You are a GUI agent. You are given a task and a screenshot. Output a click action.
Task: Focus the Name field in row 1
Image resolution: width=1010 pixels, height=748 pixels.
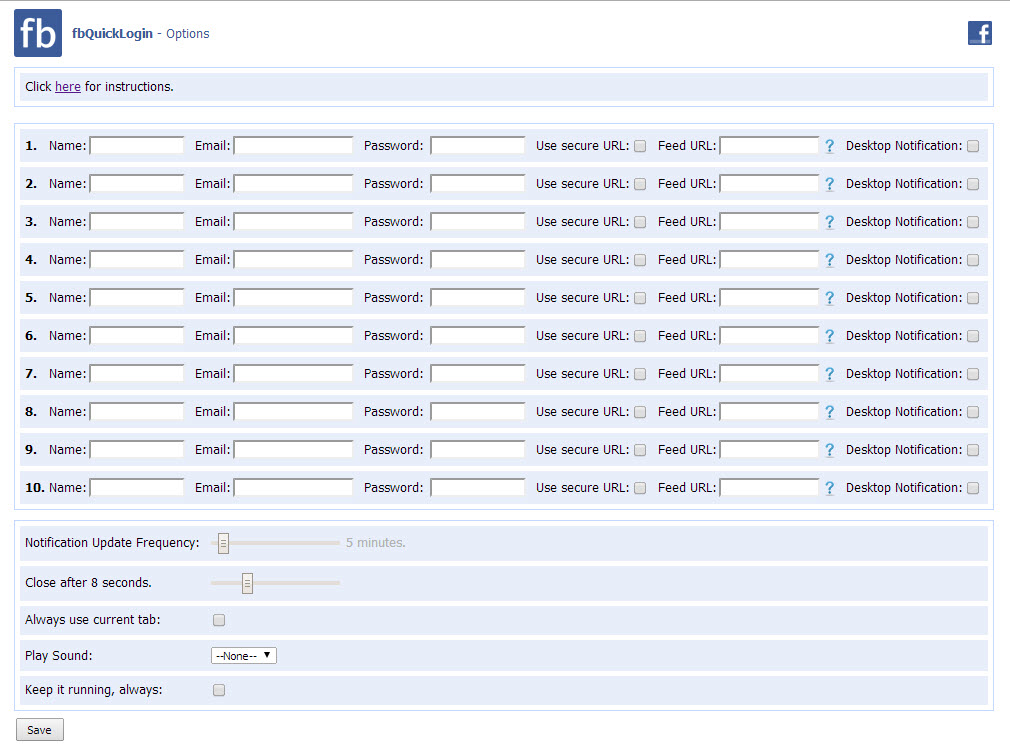coord(137,146)
